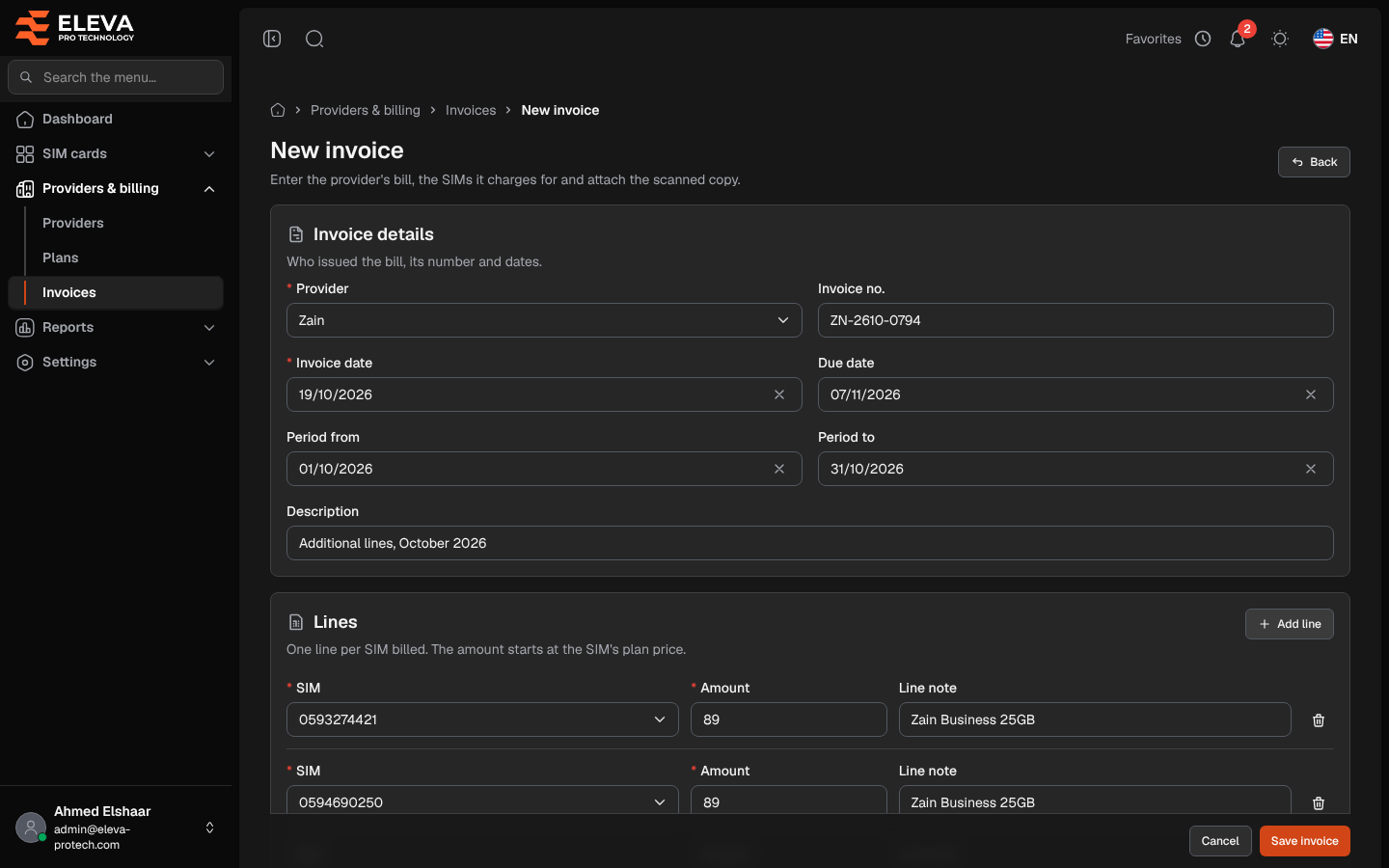Open notifications bell icon

tap(1238, 39)
